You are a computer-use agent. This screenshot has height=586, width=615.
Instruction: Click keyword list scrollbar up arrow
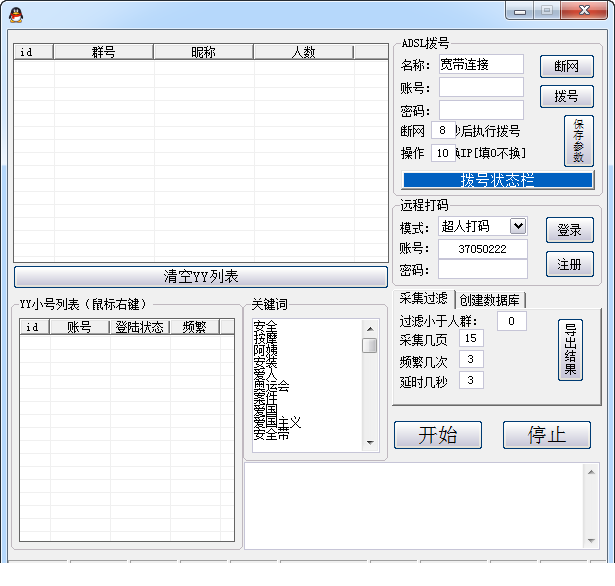click(370, 329)
